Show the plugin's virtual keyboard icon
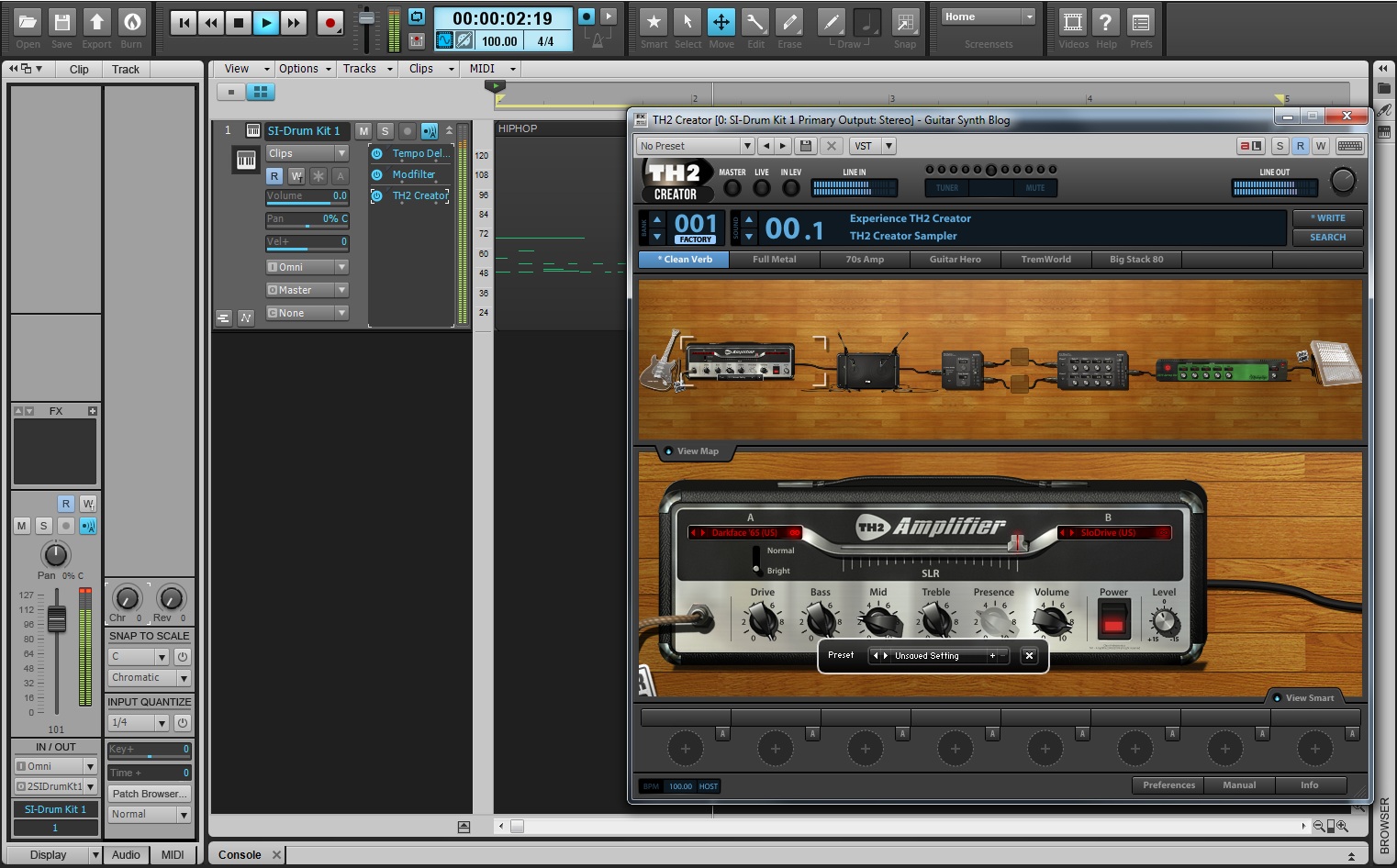This screenshot has width=1397, height=868. (1349, 146)
